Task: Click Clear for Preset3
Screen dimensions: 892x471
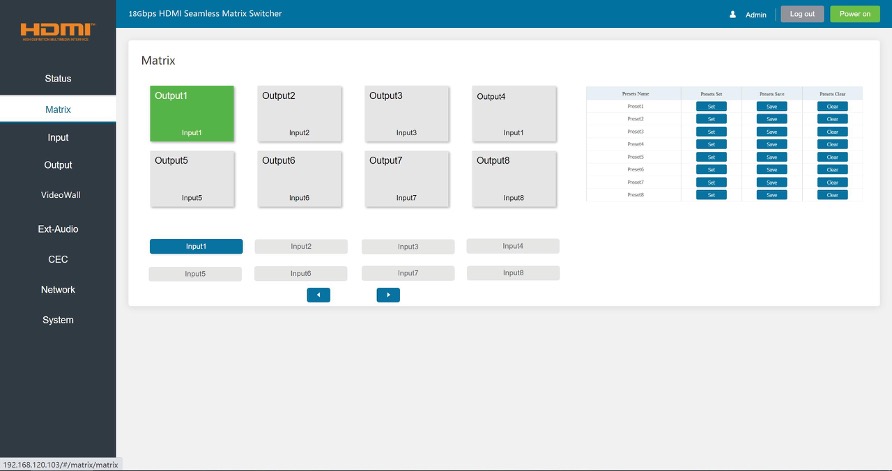Action: [832, 131]
